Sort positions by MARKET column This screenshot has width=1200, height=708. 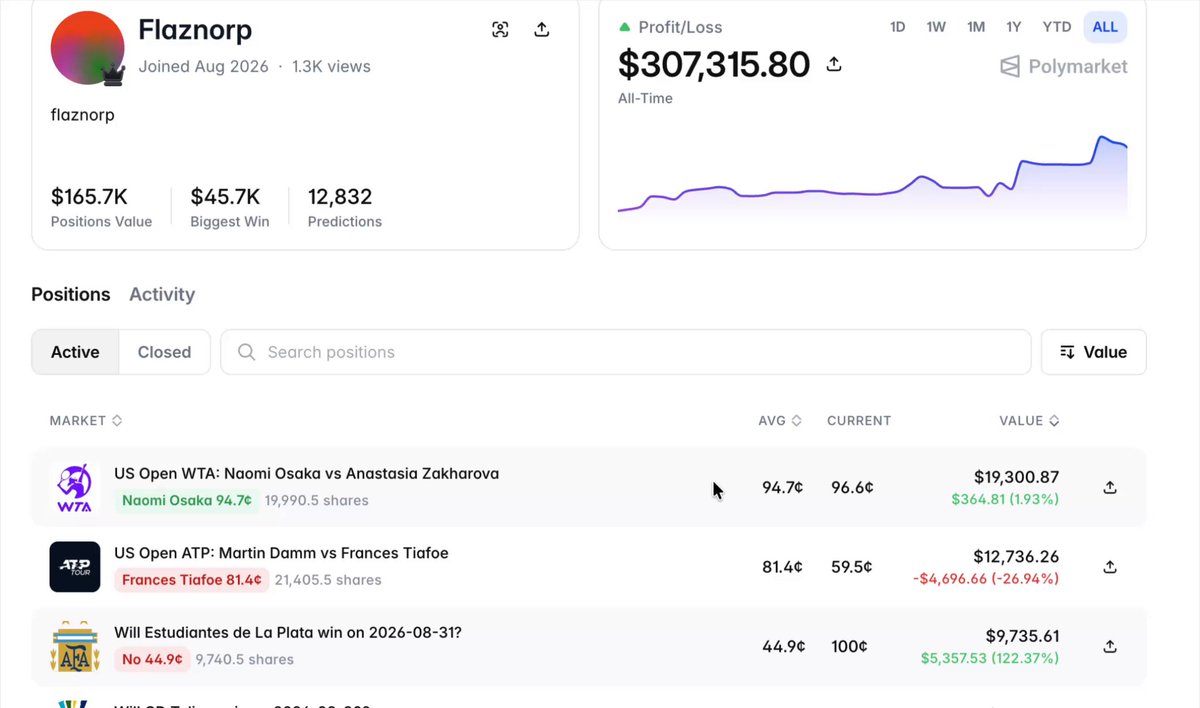(86, 421)
